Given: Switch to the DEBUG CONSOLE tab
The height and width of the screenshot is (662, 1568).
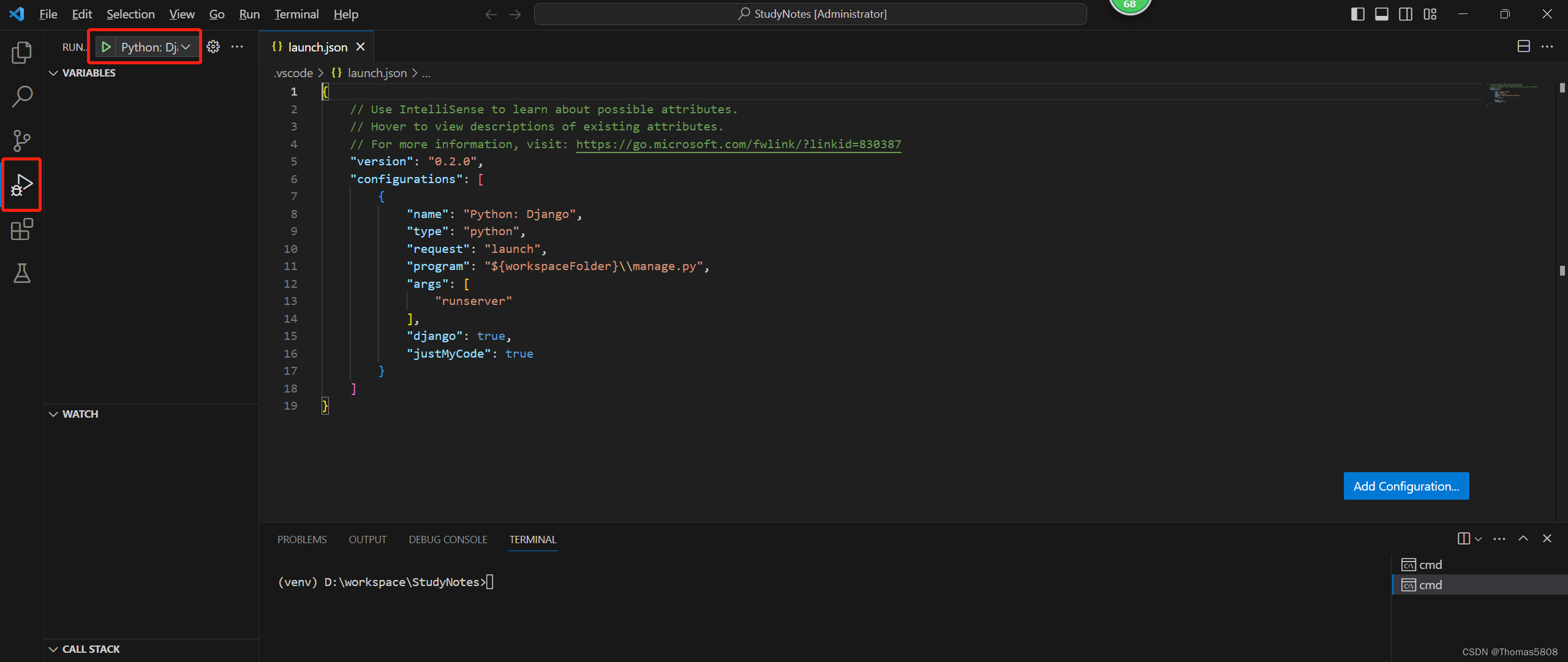Looking at the screenshot, I should tap(448, 540).
